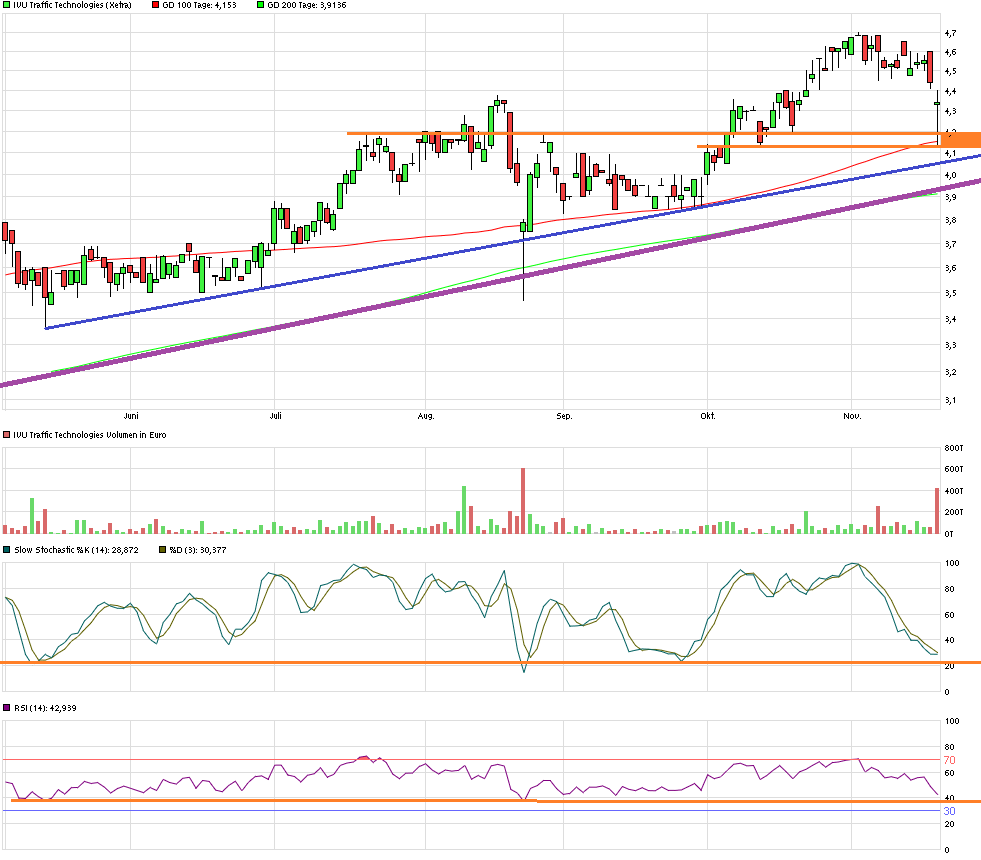Click the volume legend square icon
Viewport: 981px width, 860px height.
[6, 434]
